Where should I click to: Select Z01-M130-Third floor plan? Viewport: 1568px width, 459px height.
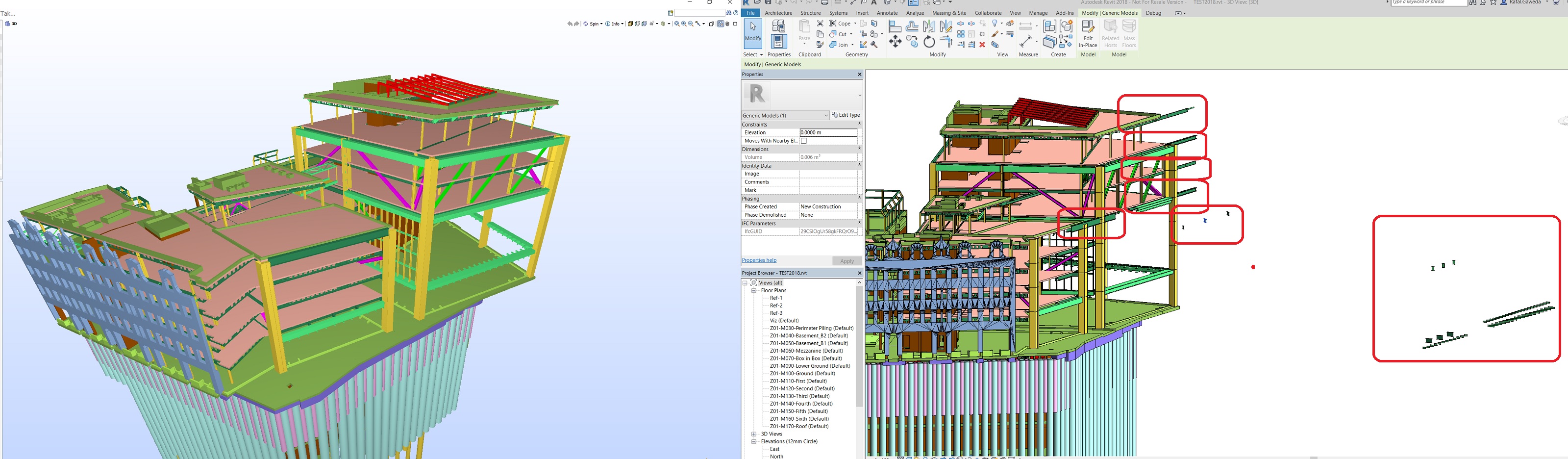[x=799, y=396]
